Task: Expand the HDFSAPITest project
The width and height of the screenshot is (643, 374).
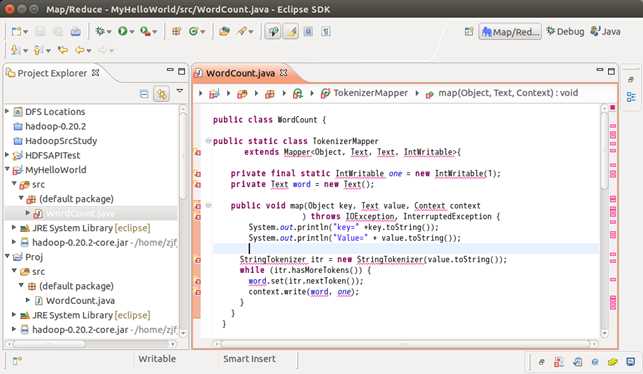Action: 7,155
